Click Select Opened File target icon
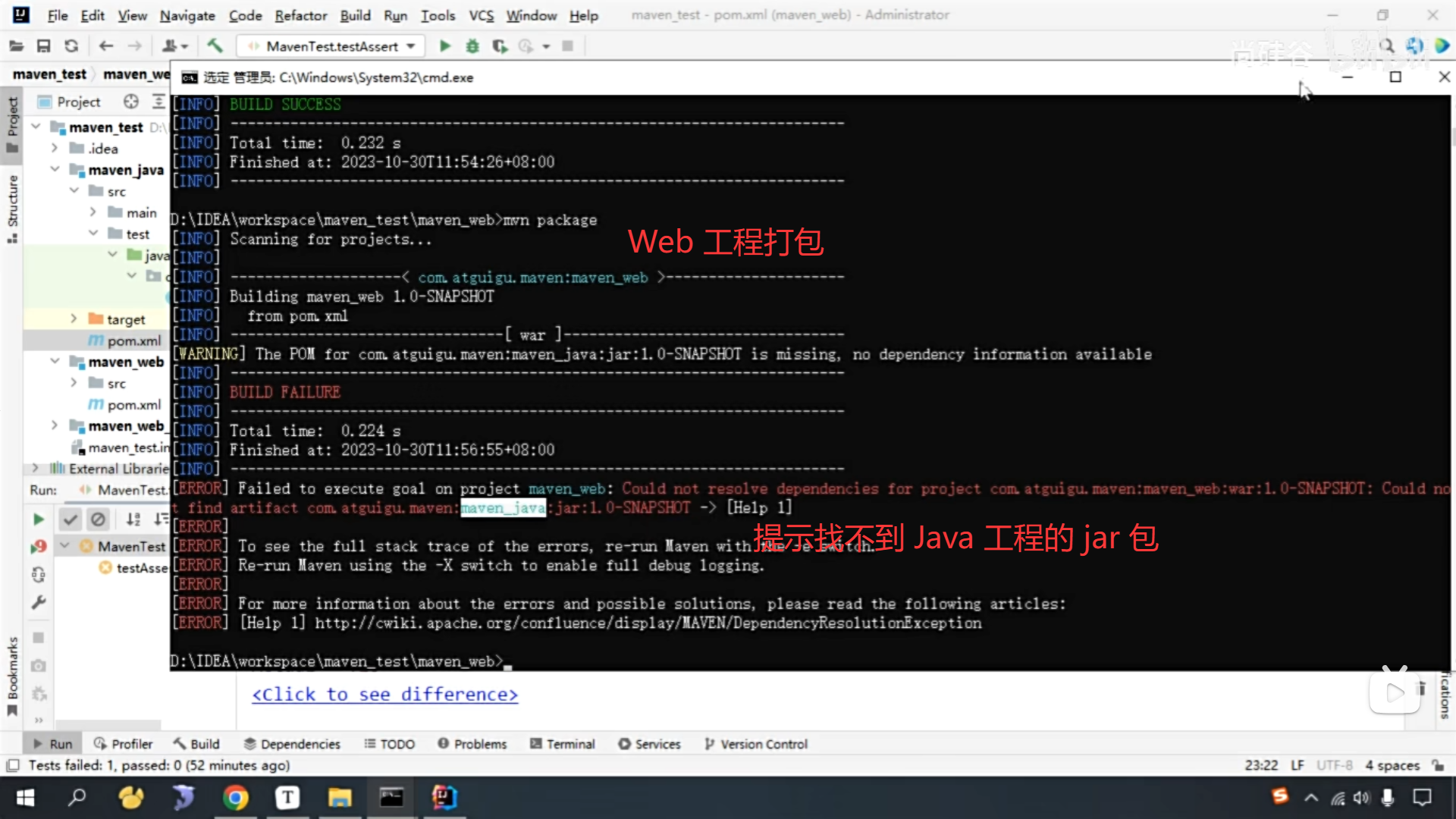 [x=131, y=102]
